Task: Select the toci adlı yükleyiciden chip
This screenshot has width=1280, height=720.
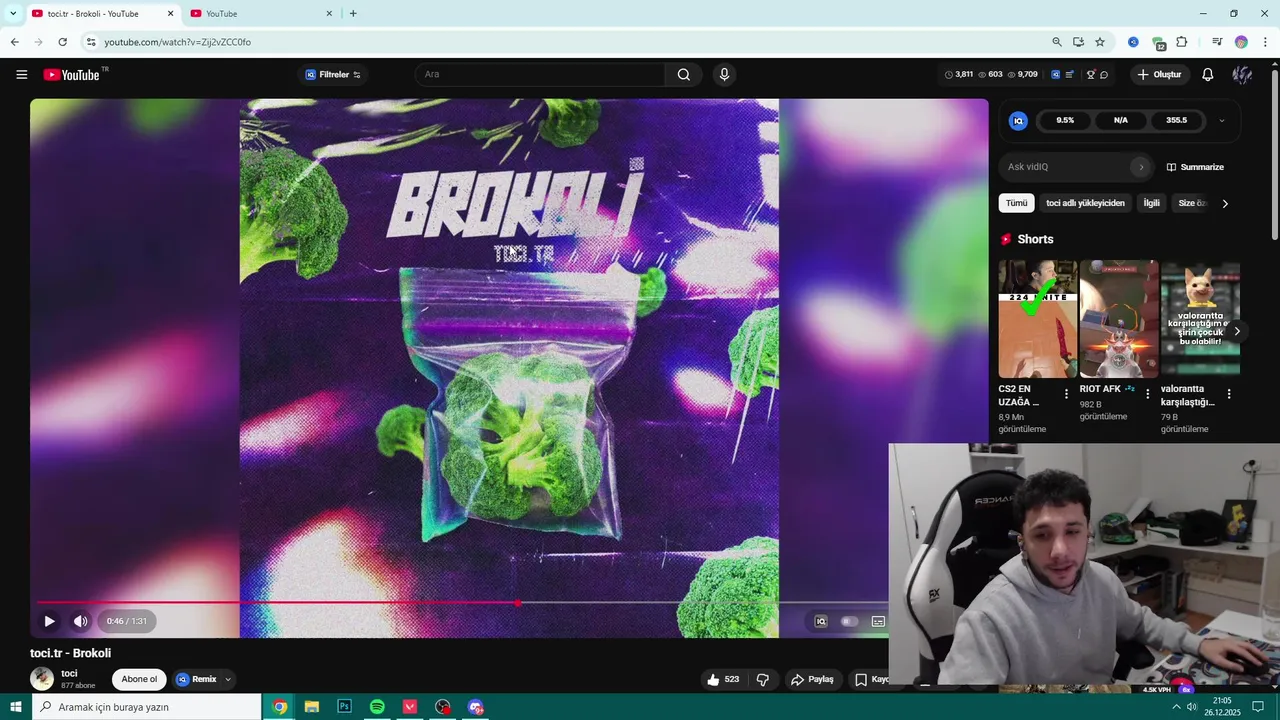Action: (1085, 203)
